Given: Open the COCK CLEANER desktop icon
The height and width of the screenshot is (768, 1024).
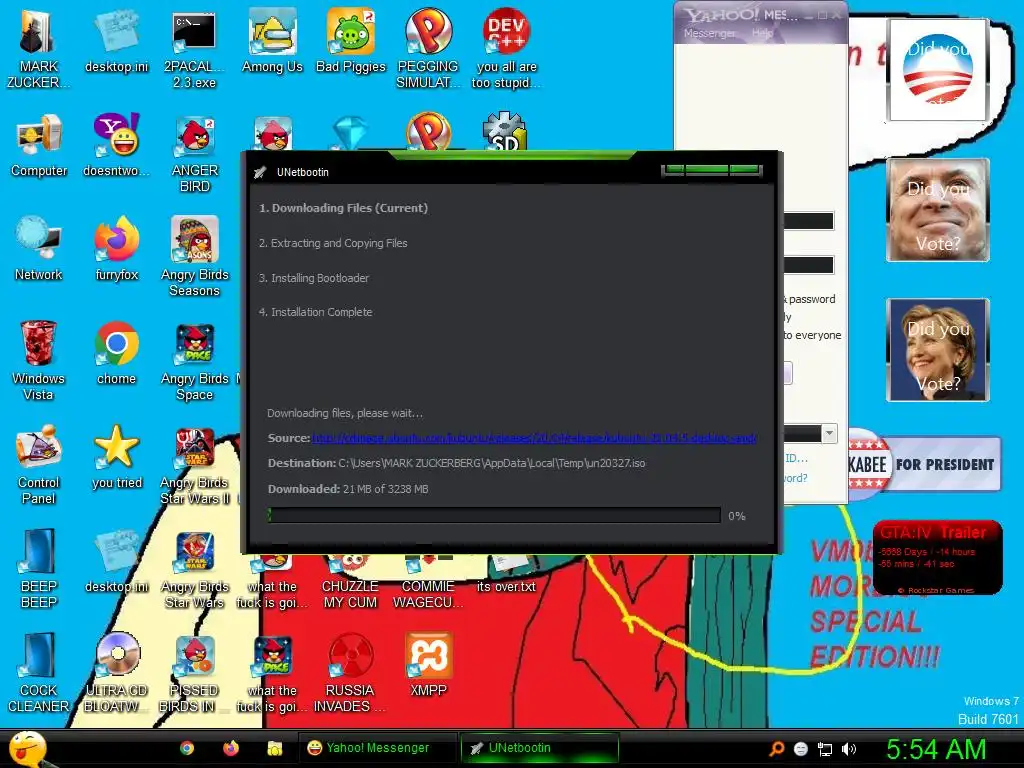Looking at the screenshot, I should click(x=39, y=673).
